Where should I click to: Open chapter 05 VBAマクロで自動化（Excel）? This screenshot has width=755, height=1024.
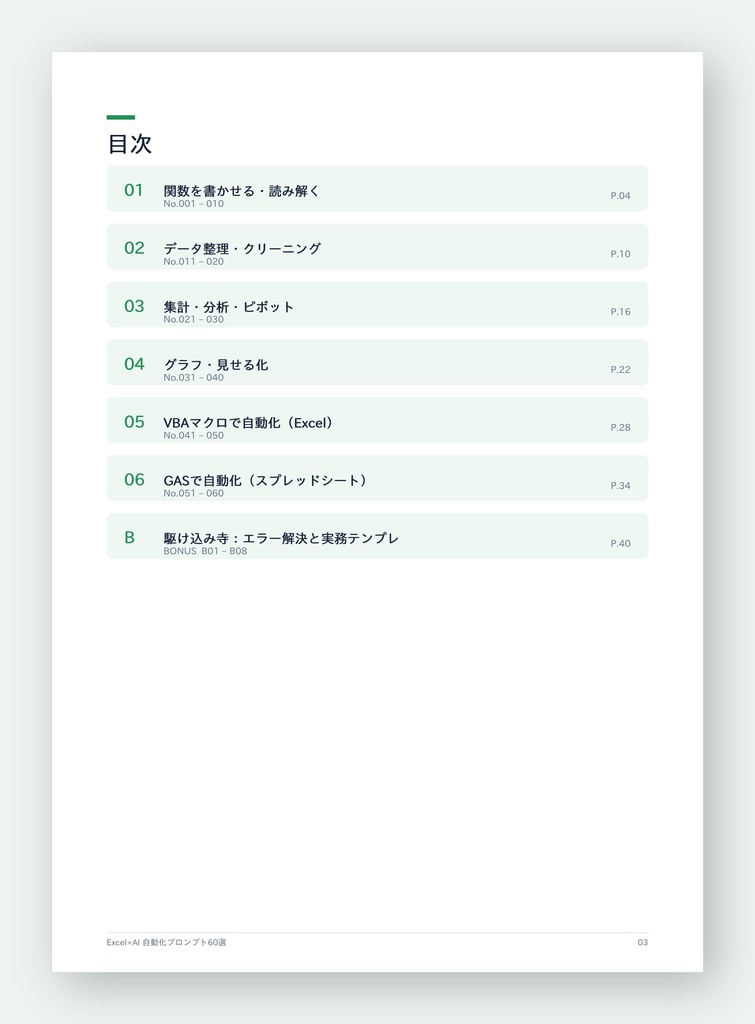pos(377,421)
